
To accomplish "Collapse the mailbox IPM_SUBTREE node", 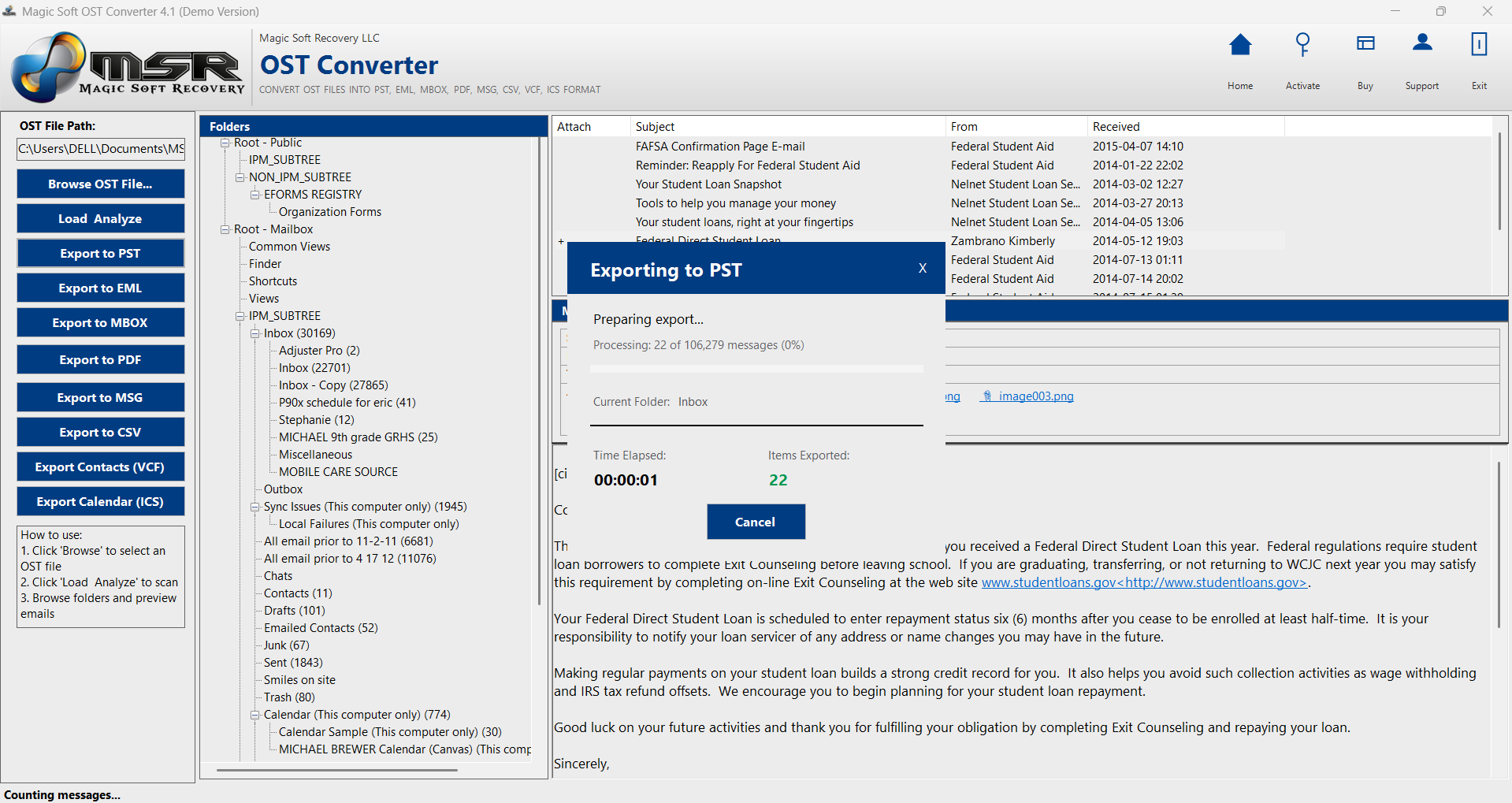I will (x=240, y=316).
